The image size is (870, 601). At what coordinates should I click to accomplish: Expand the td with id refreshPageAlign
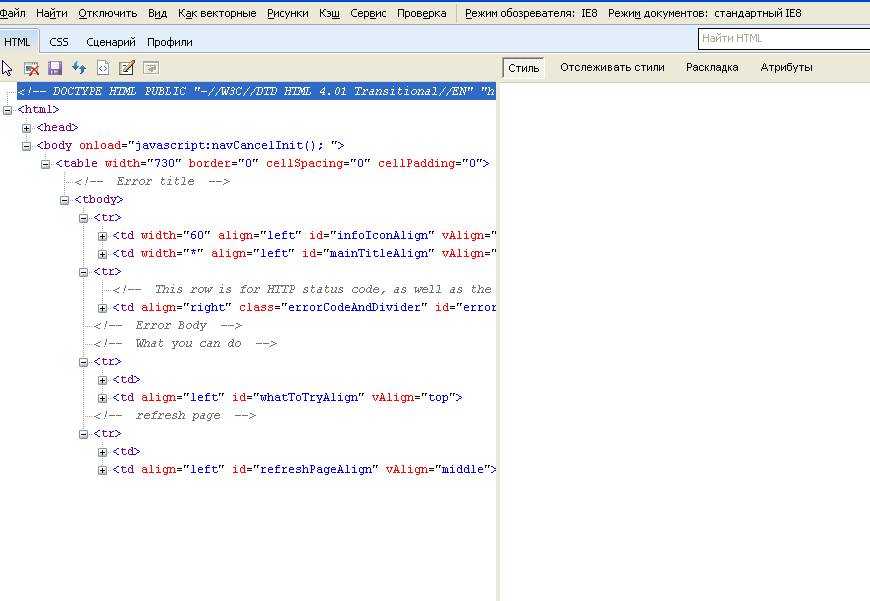tap(103, 471)
